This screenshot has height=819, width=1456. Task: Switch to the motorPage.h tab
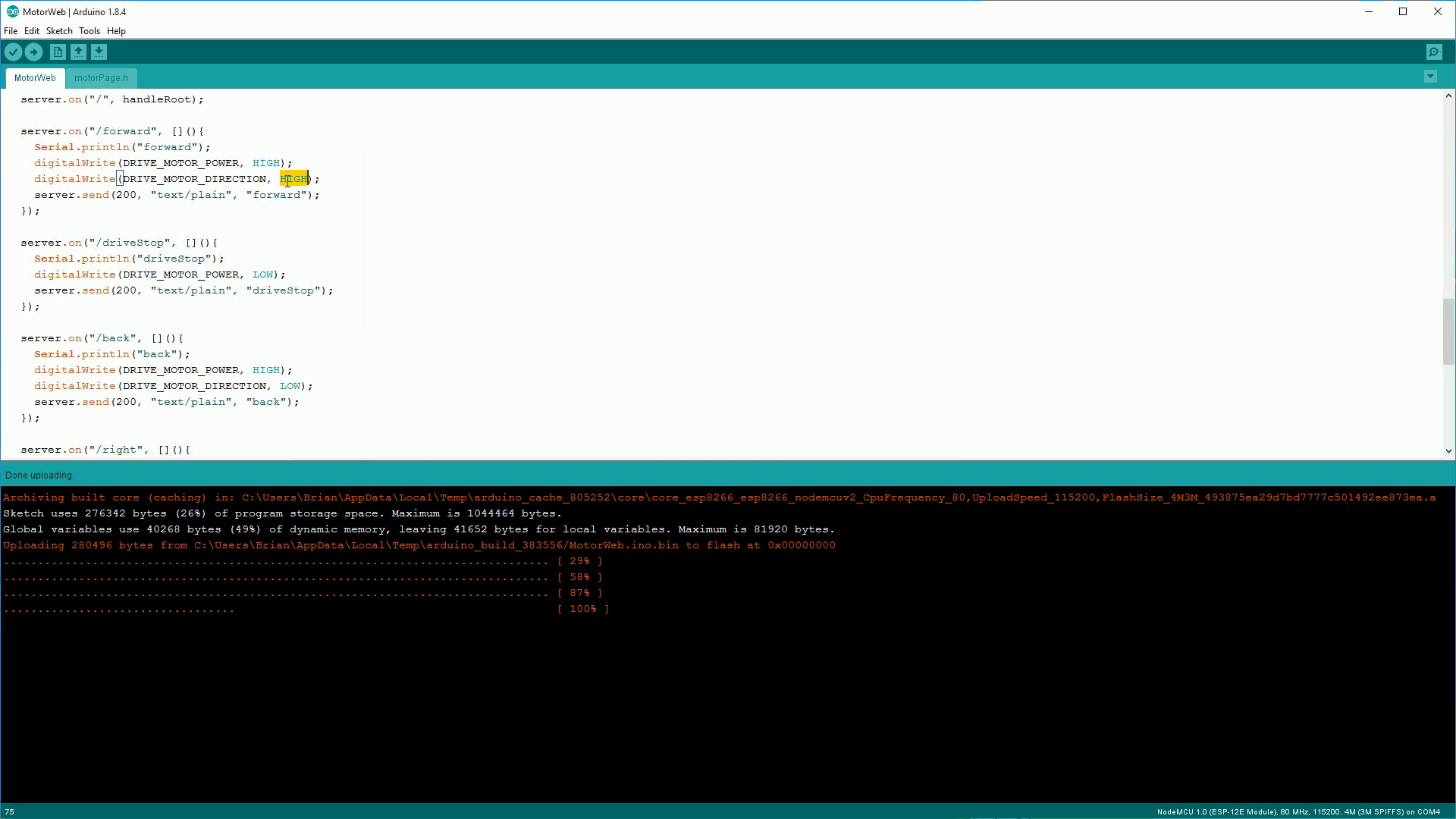click(x=101, y=78)
